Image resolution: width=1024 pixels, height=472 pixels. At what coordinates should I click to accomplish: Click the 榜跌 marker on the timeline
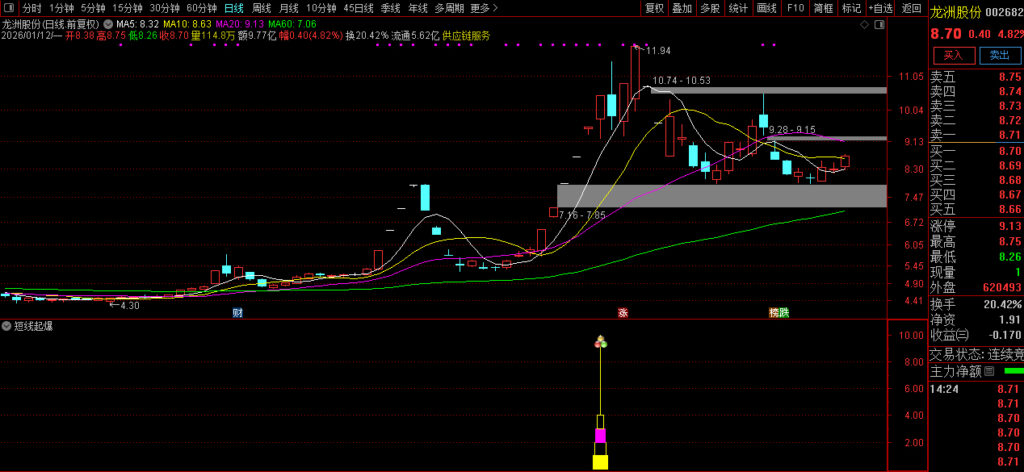(778, 313)
